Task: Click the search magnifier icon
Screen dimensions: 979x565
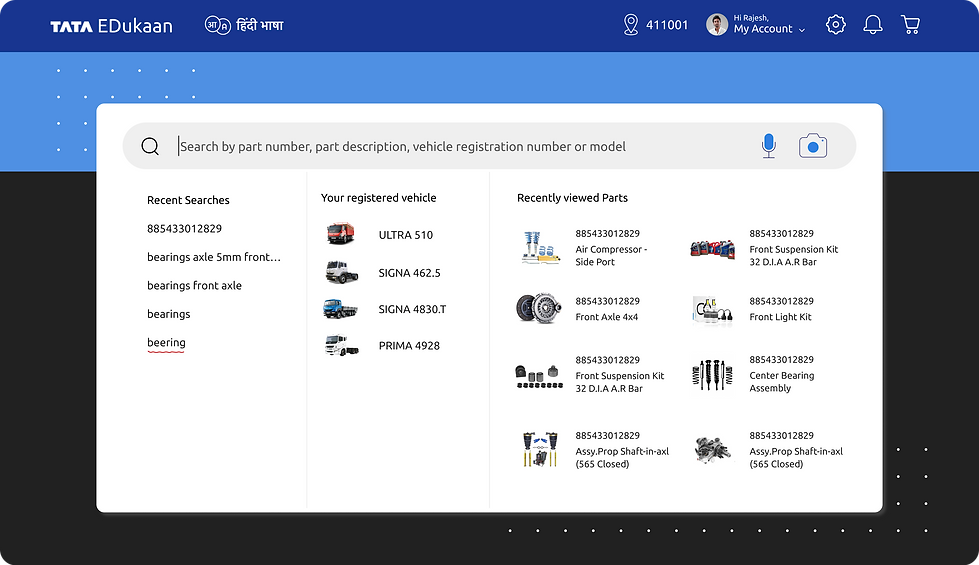Action: [150, 146]
